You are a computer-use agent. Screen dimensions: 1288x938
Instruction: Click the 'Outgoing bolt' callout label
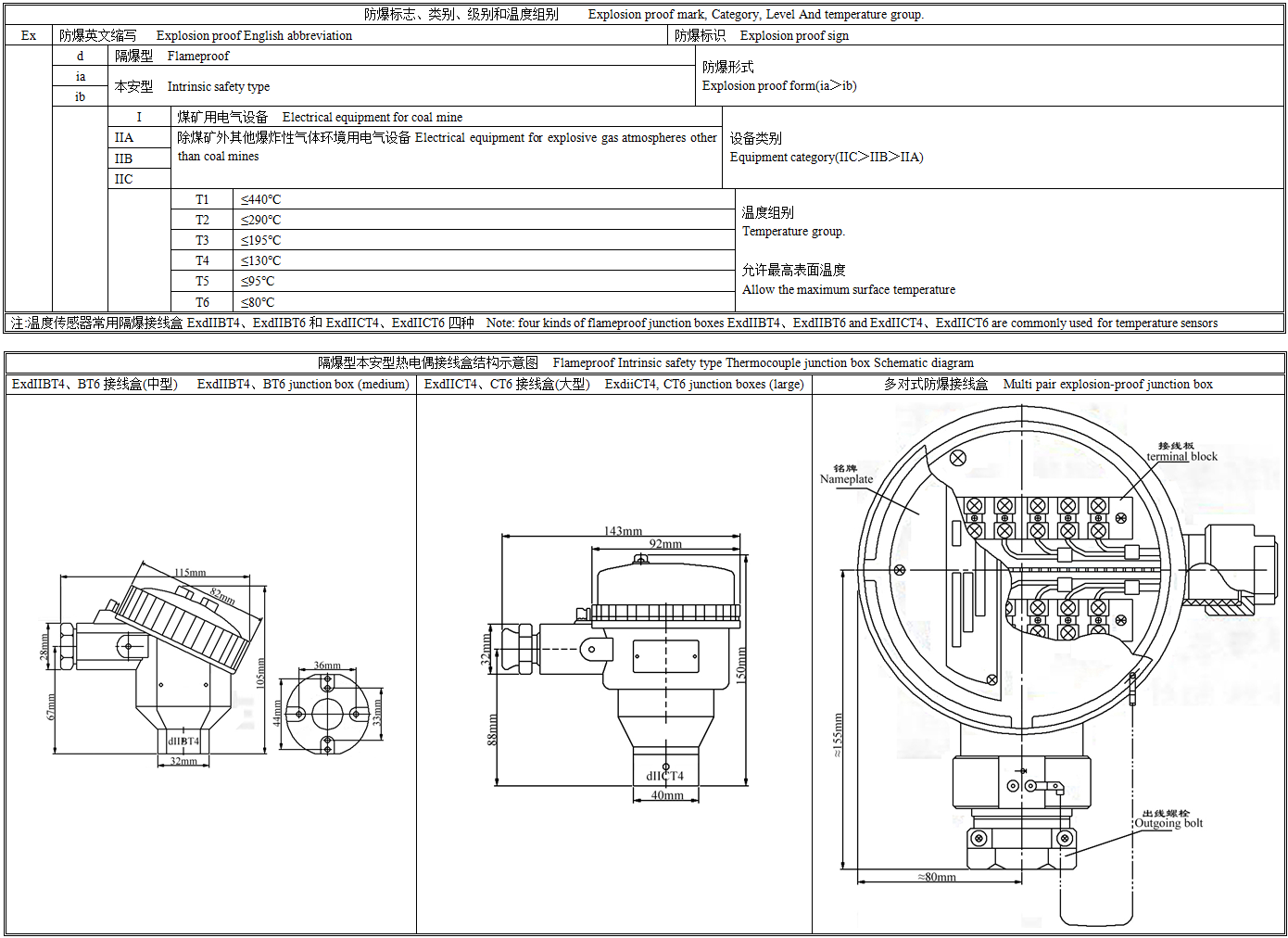point(1168,823)
